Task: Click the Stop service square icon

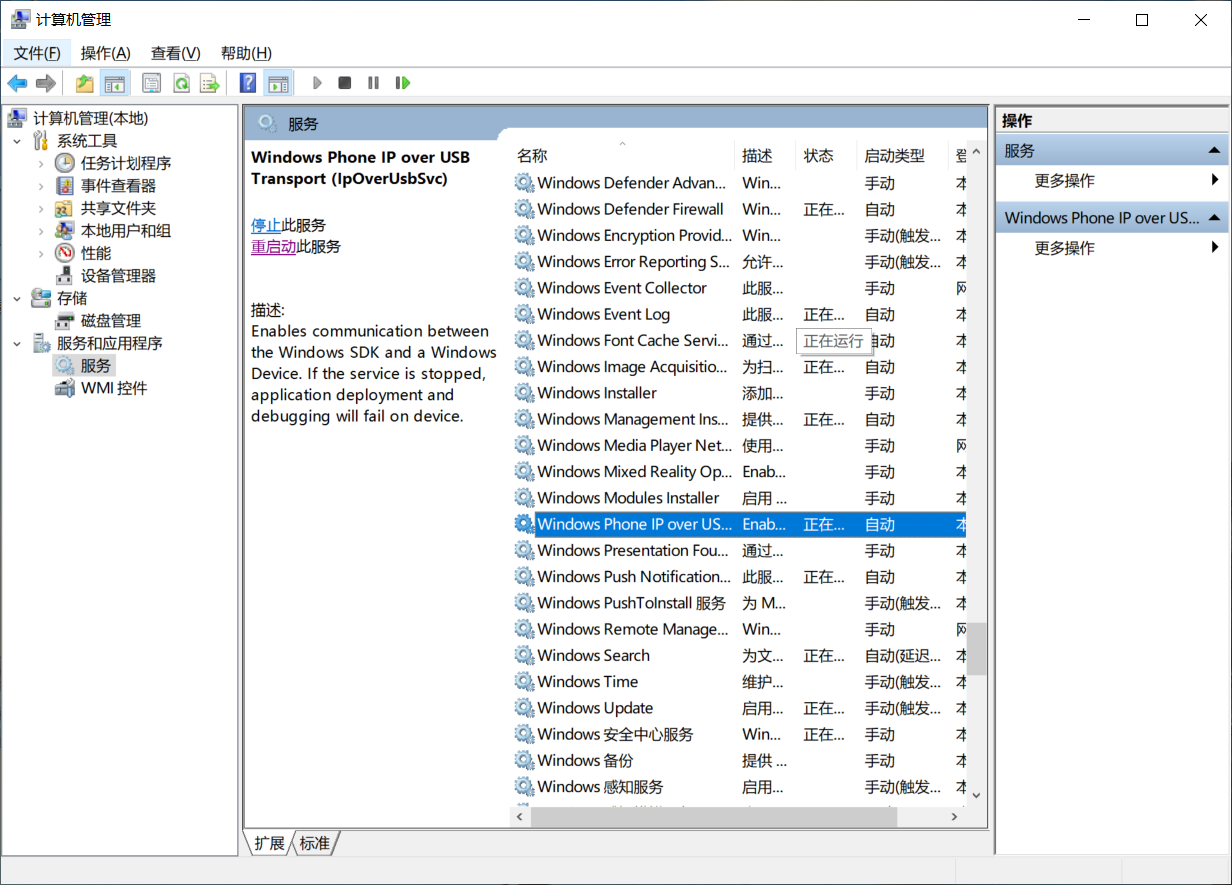Action: click(345, 83)
